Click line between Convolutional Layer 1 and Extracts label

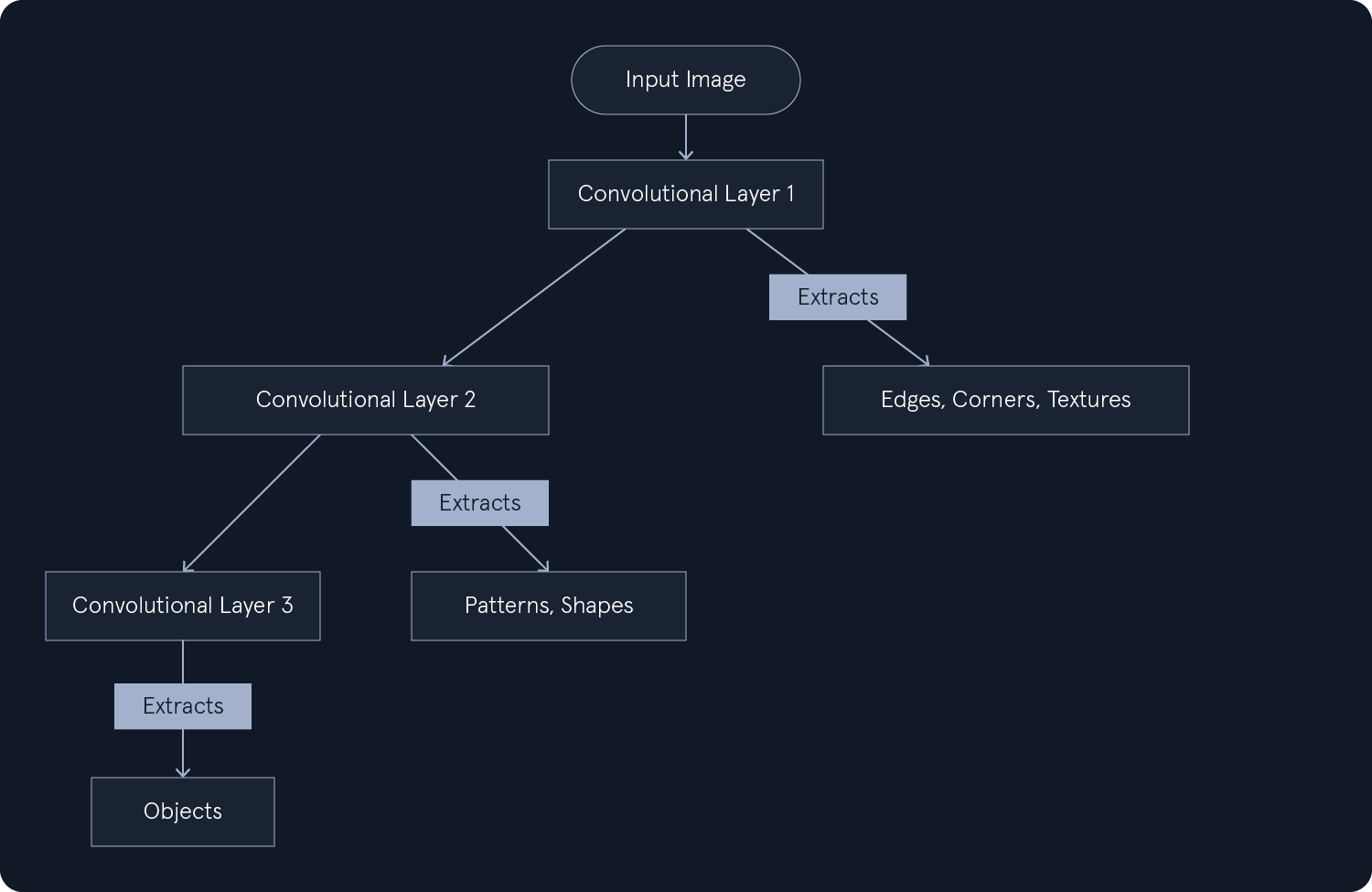pyautogui.click(x=777, y=252)
